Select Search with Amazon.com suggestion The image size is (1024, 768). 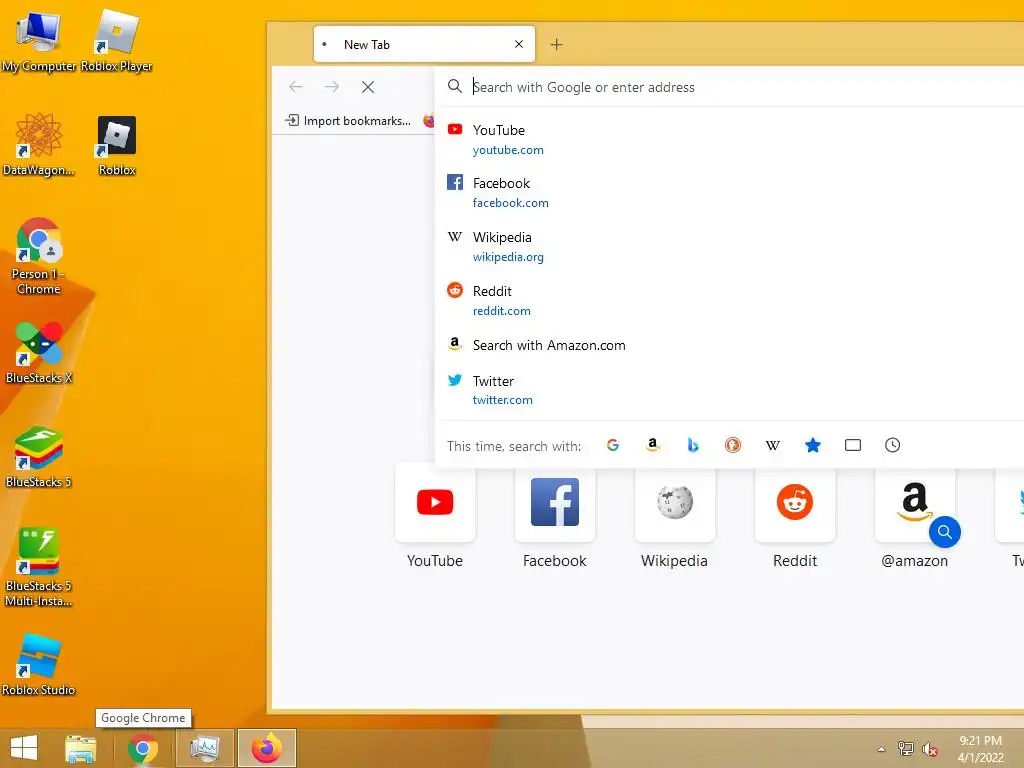[729, 345]
